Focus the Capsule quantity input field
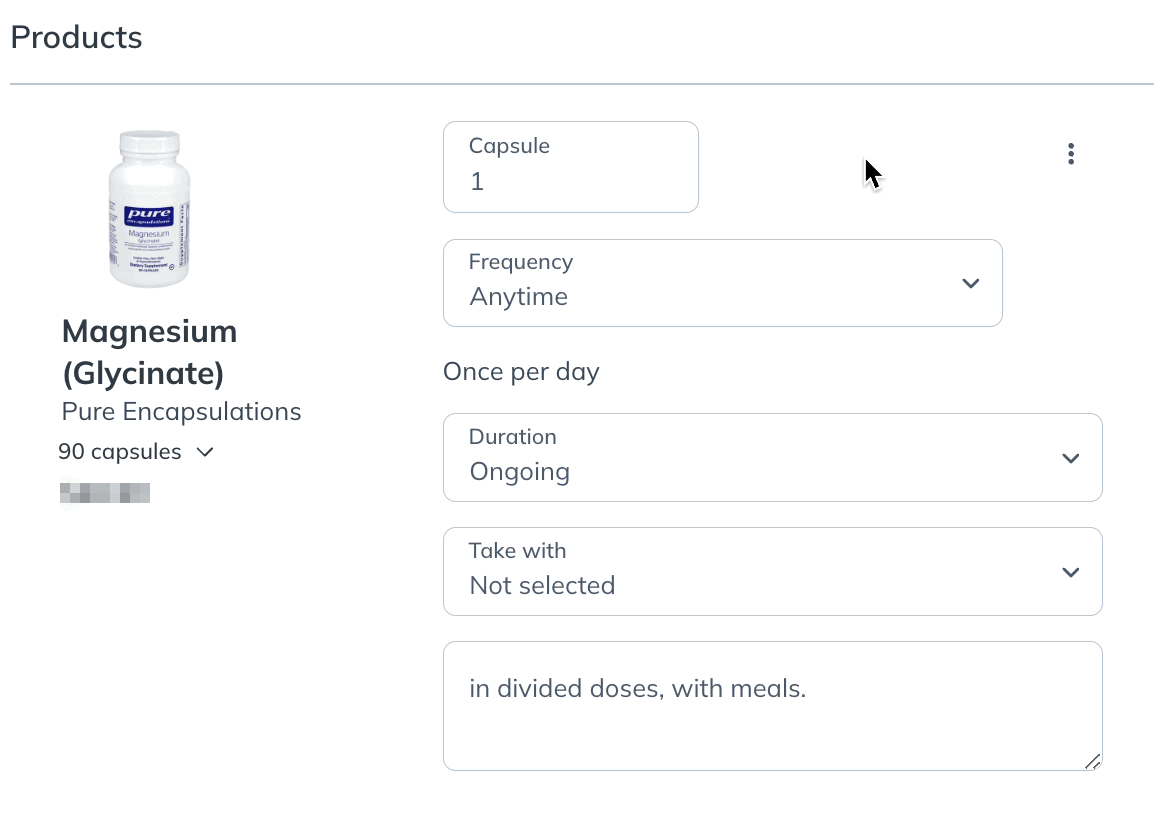This screenshot has height=832, width=1166. click(570, 167)
